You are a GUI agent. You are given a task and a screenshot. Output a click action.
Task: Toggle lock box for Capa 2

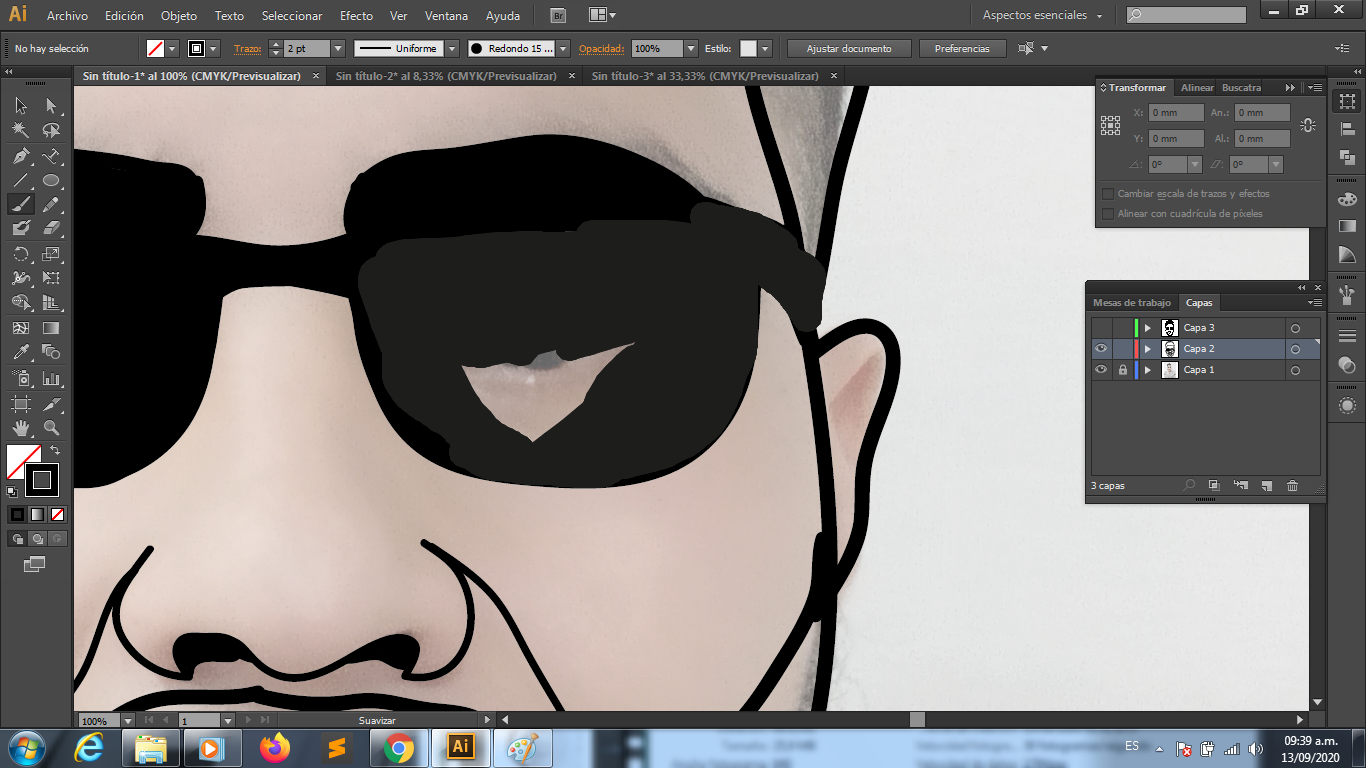[1122, 349]
